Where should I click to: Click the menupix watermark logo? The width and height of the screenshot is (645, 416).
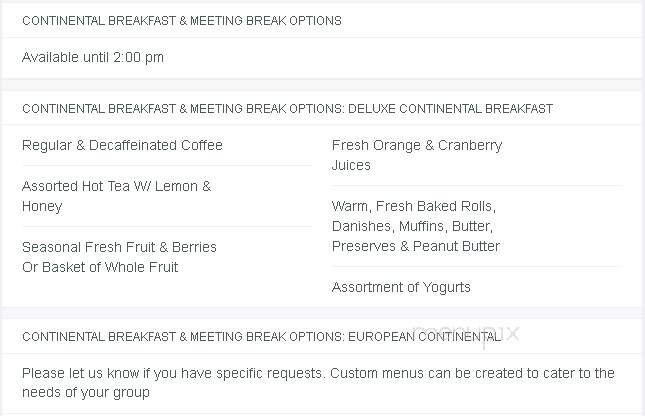coord(466,336)
